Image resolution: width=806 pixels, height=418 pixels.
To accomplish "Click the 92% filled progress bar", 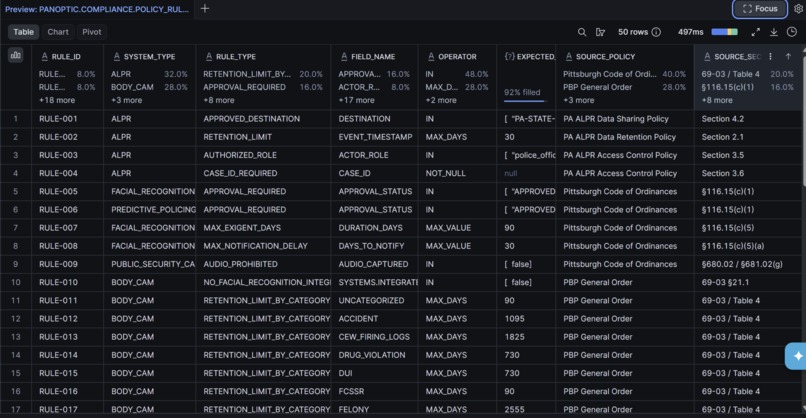I will (x=524, y=101).
